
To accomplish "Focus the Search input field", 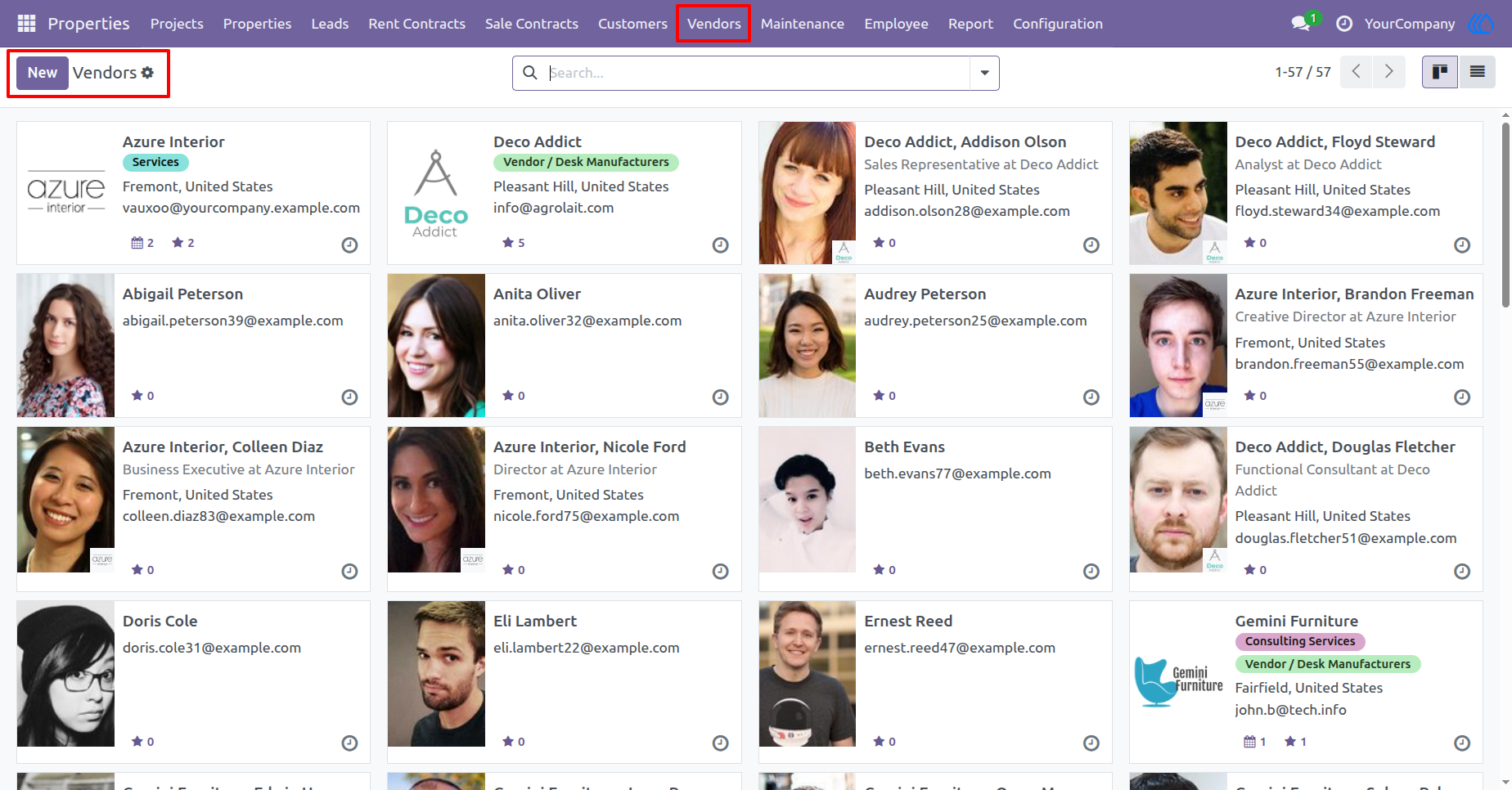I will pyautogui.click(x=758, y=73).
